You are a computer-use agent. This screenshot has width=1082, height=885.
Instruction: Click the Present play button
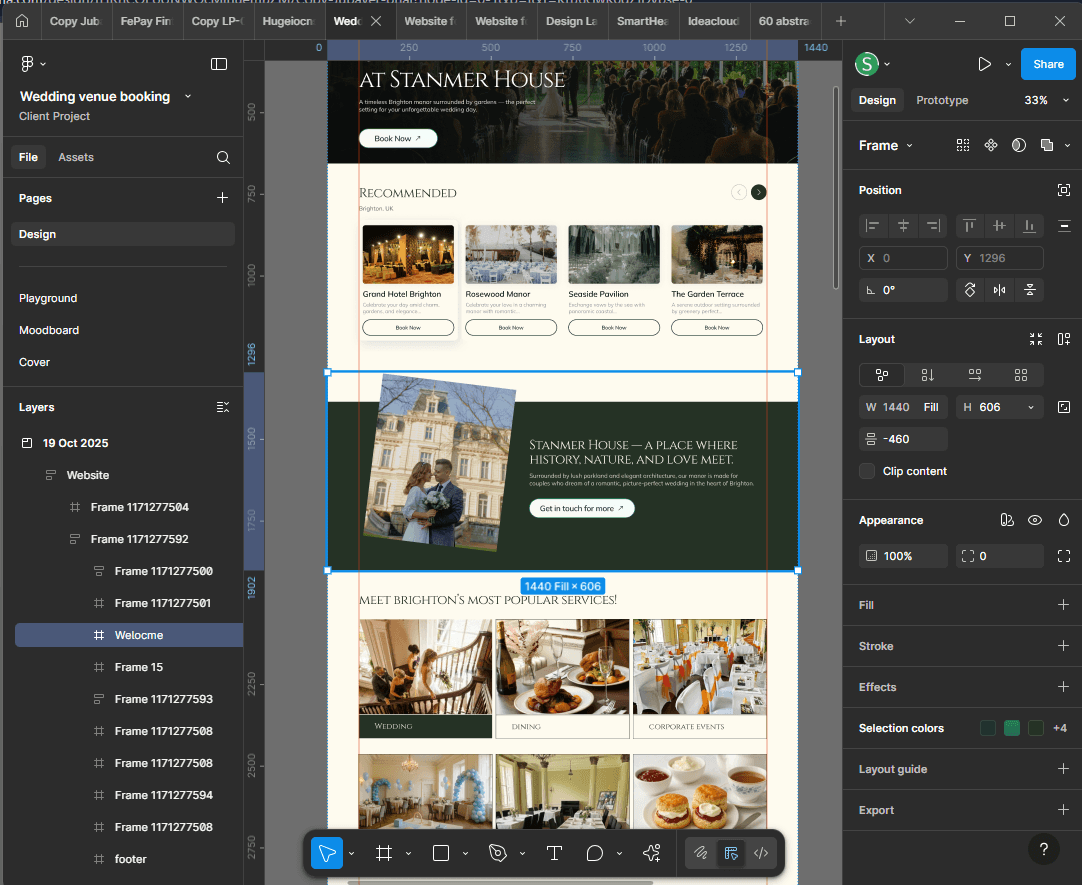tap(984, 64)
